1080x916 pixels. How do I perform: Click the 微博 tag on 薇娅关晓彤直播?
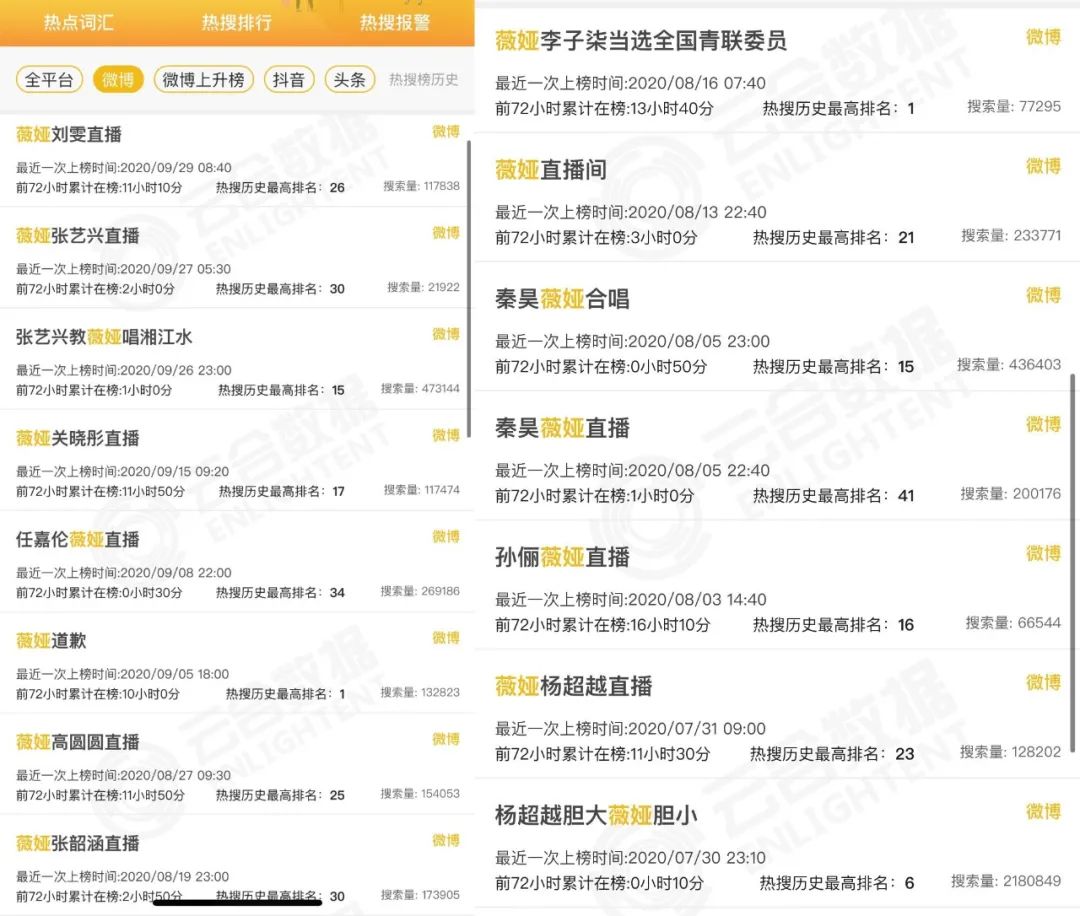click(x=446, y=435)
